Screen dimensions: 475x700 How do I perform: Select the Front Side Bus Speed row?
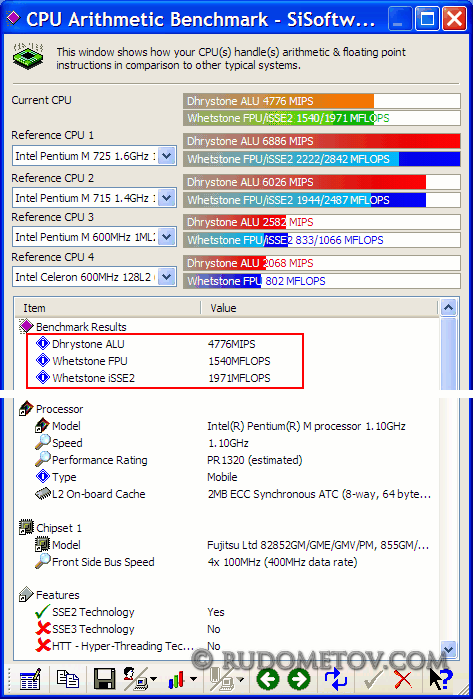pos(228,562)
